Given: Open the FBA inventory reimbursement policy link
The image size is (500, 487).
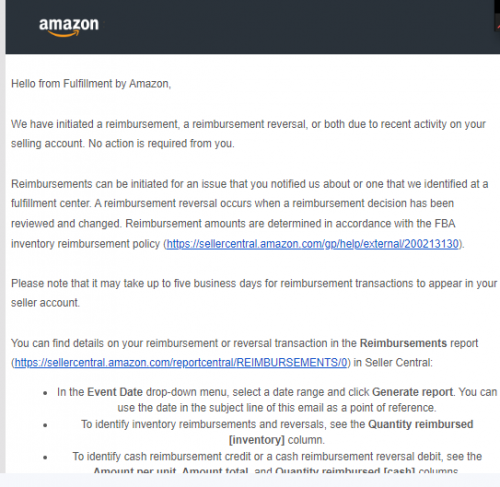Looking at the screenshot, I should (312, 244).
